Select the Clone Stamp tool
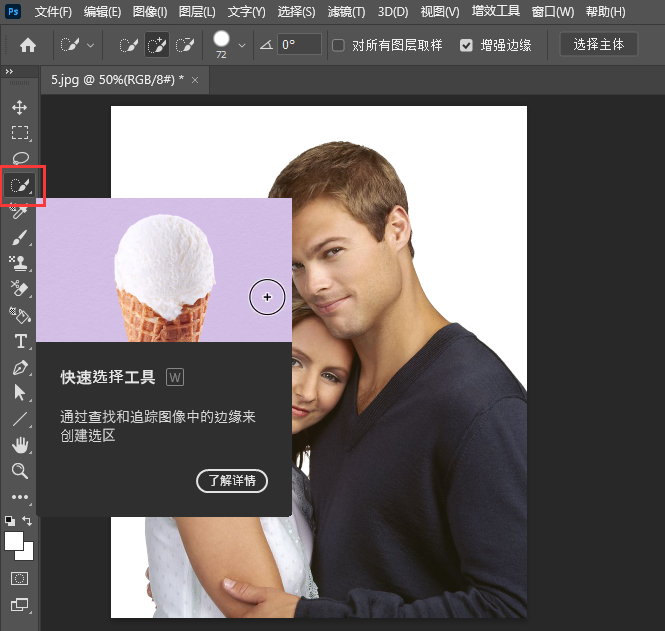Image resolution: width=665 pixels, height=631 pixels. click(x=19, y=263)
